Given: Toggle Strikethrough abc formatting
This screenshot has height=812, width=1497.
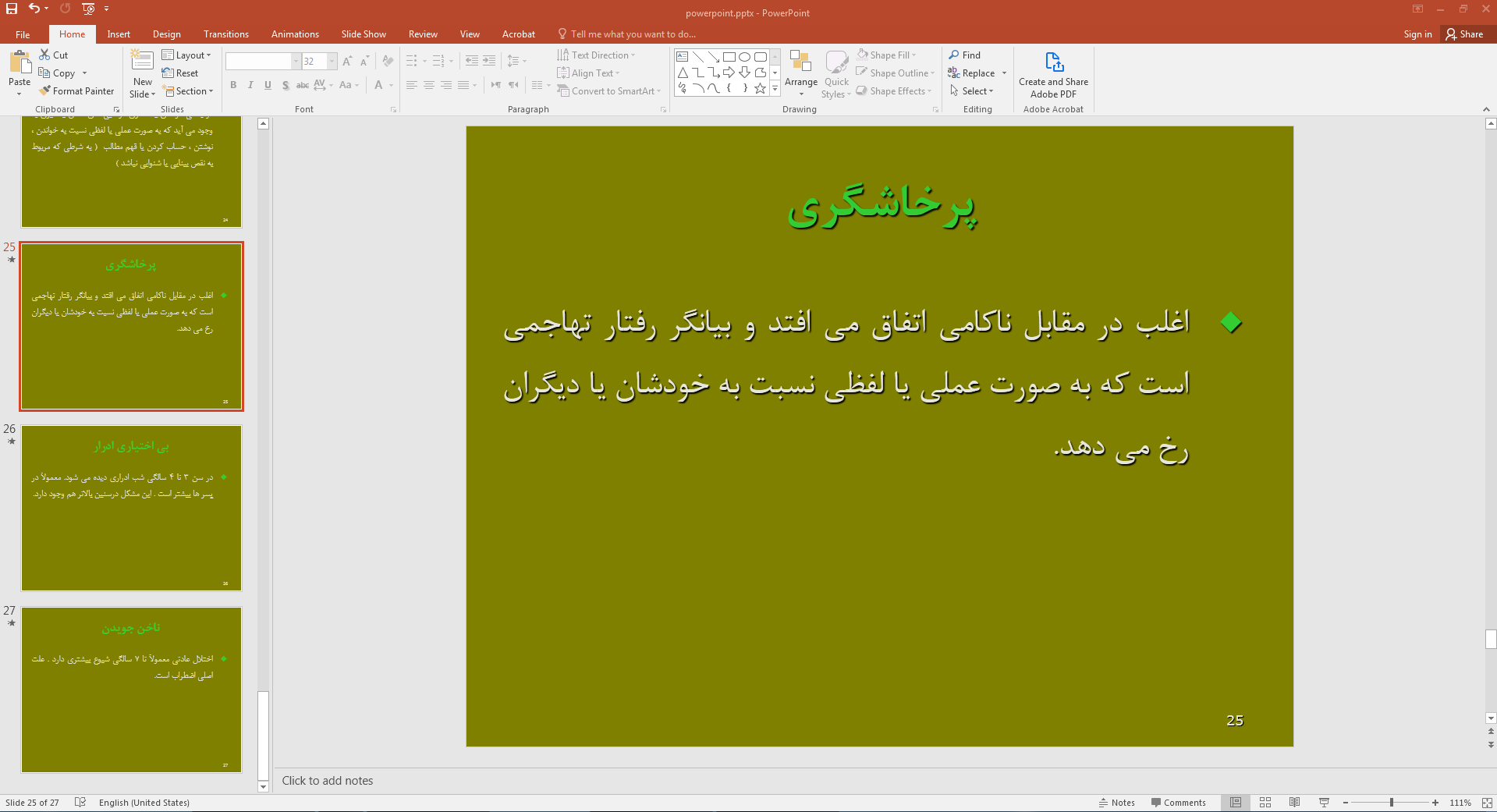Looking at the screenshot, I should (303, 85).
